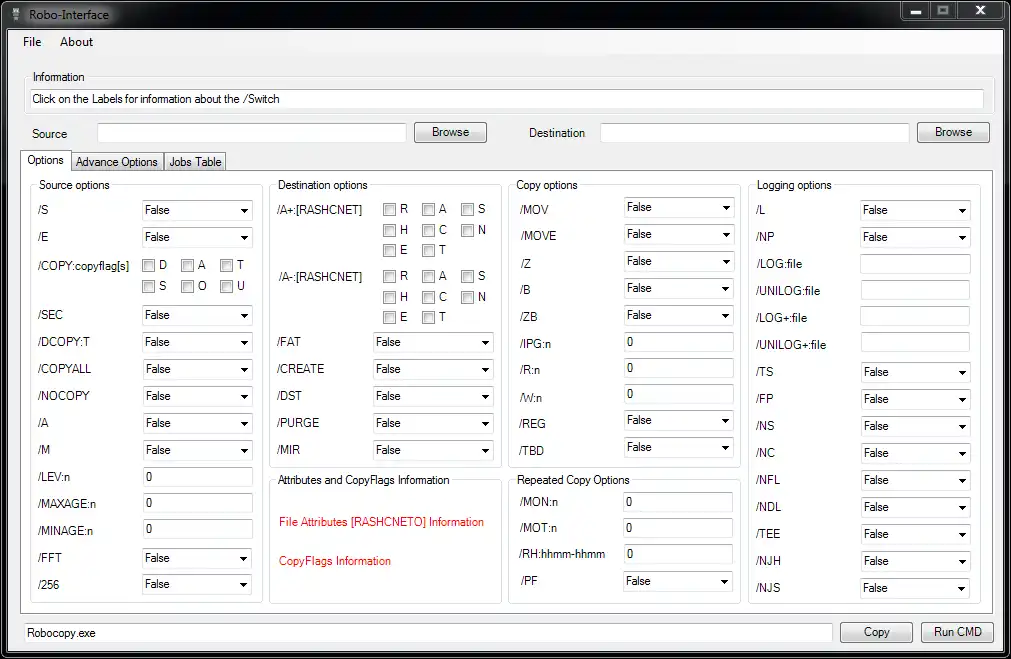Click the Copy button
The height and width of the screenshot is (659, 1011).
click(x=876, y=632)
